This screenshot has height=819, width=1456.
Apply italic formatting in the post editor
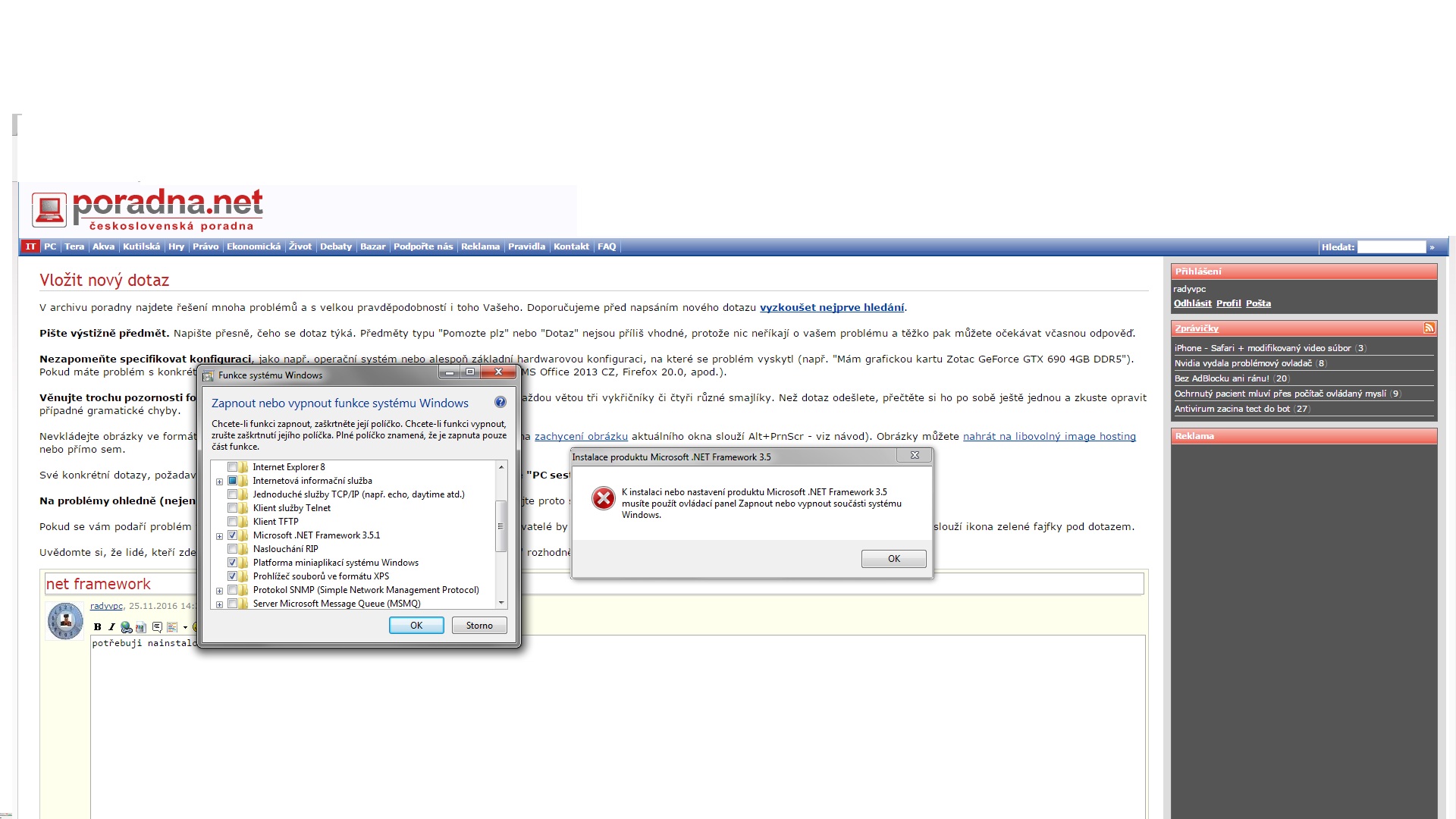point(111,627)
